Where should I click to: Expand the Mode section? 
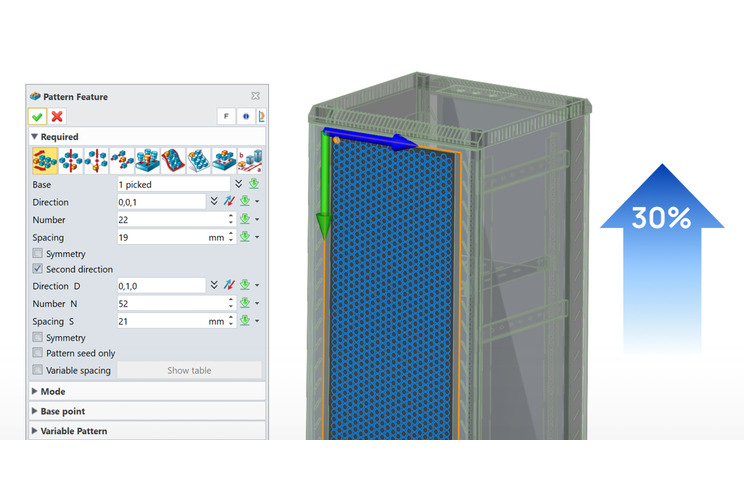[36, 391]
